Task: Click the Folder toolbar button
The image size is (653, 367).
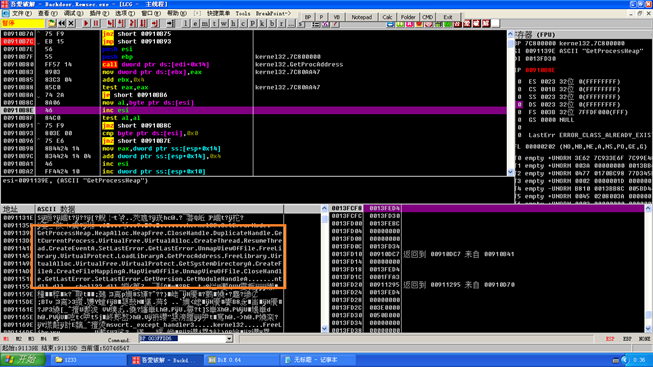Action: (x=408, y=17)
